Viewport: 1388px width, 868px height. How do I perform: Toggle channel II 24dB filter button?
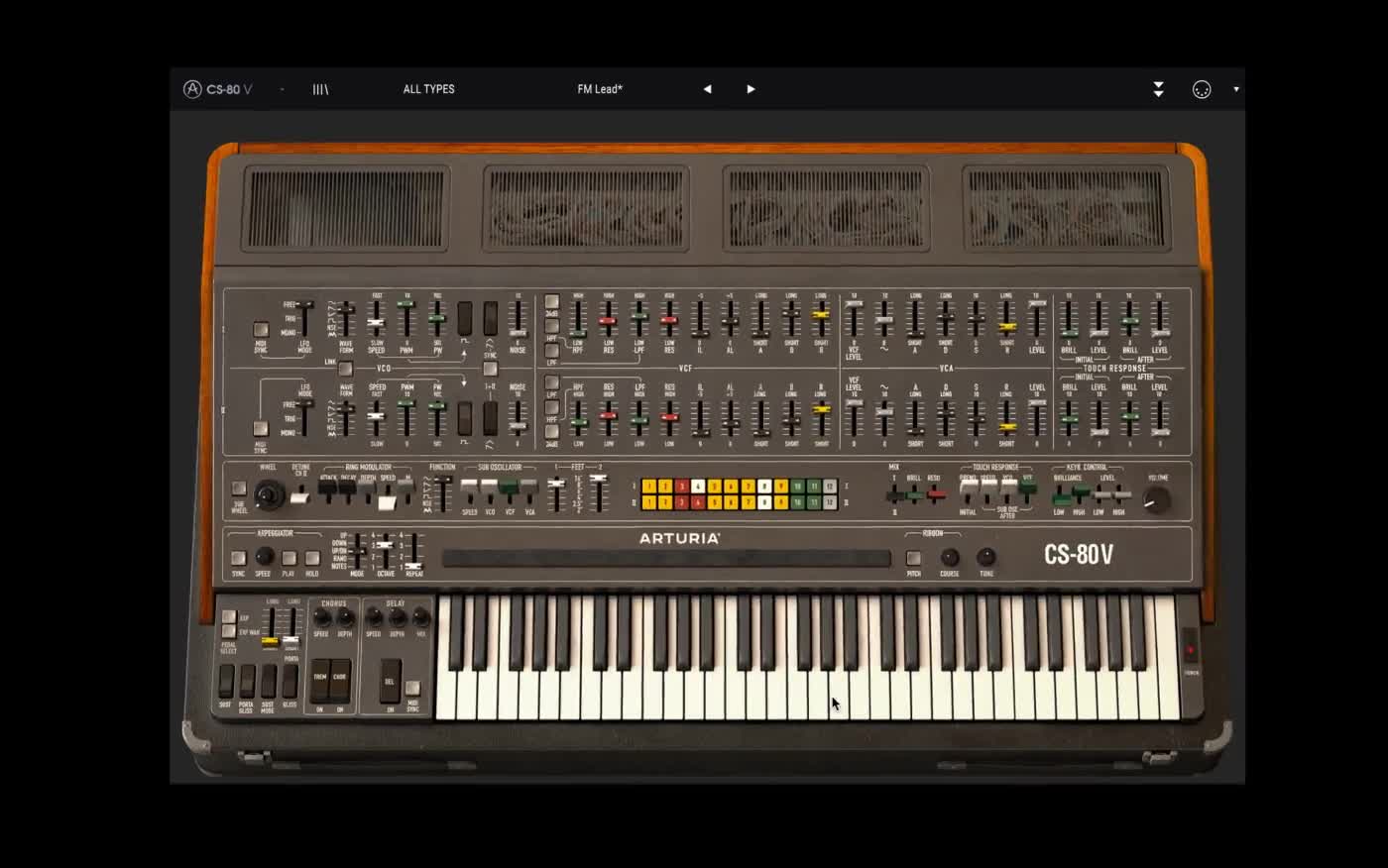point(552,432)
